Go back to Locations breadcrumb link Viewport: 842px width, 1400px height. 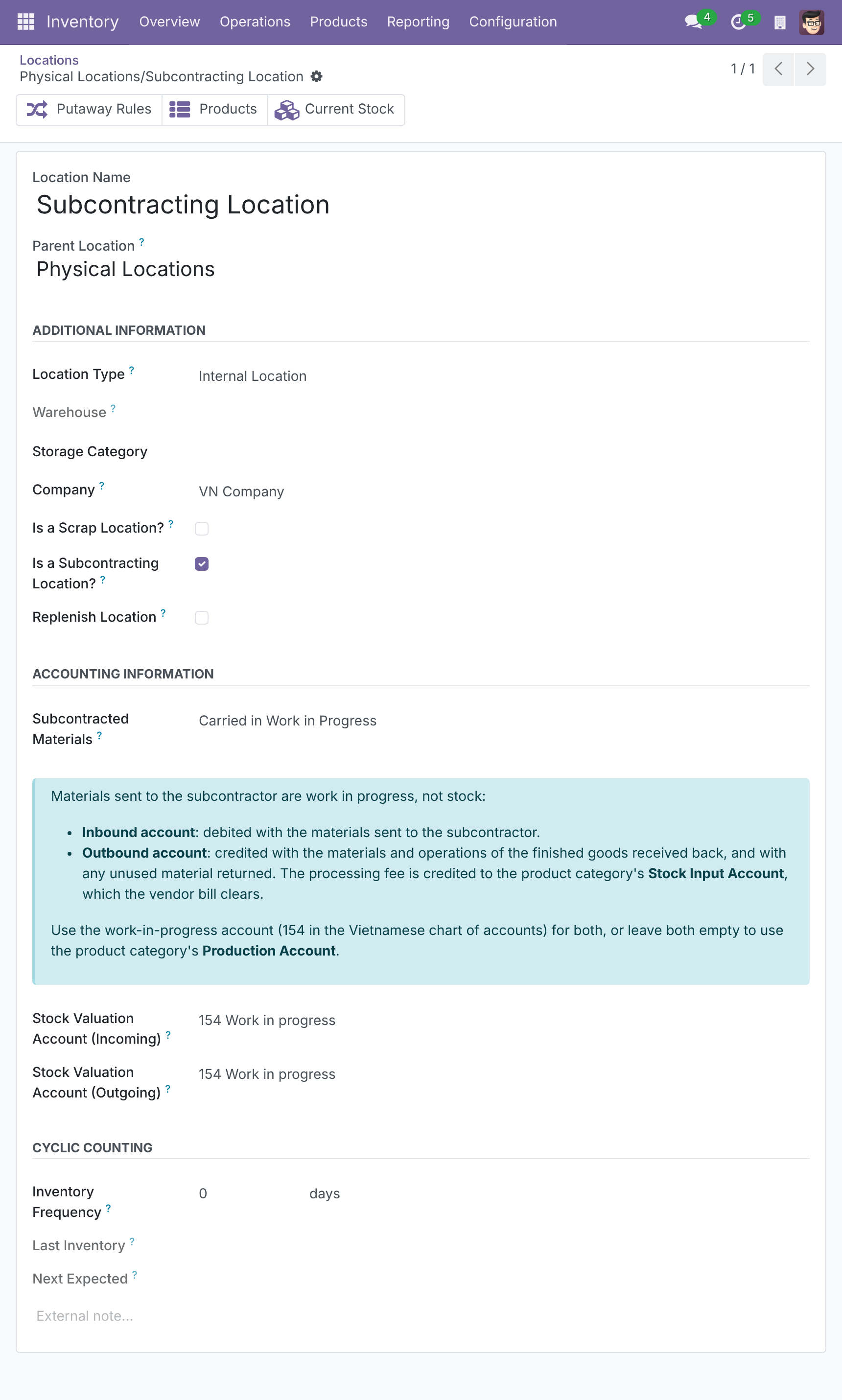(49, 60)
